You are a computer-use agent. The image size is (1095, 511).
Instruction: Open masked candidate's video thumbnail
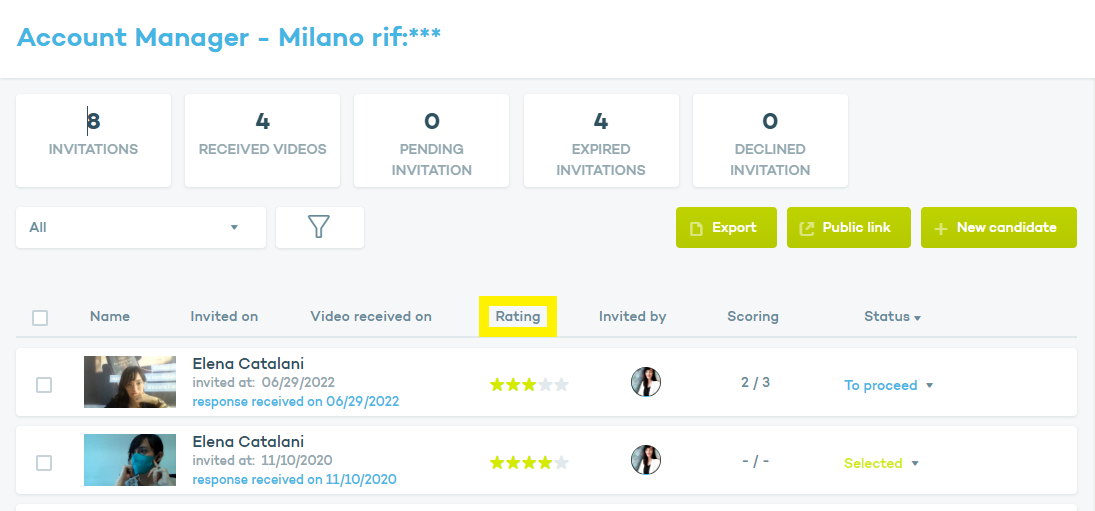tap(130, 460)
